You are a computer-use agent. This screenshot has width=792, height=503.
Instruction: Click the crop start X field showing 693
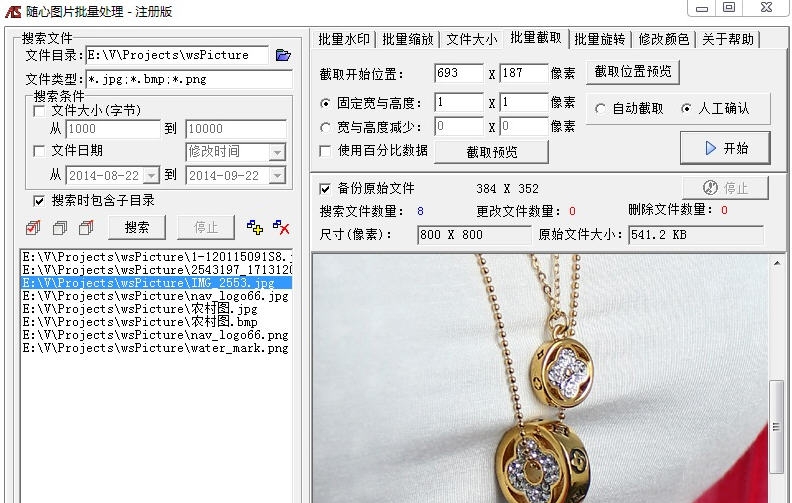tap(459, 73)
